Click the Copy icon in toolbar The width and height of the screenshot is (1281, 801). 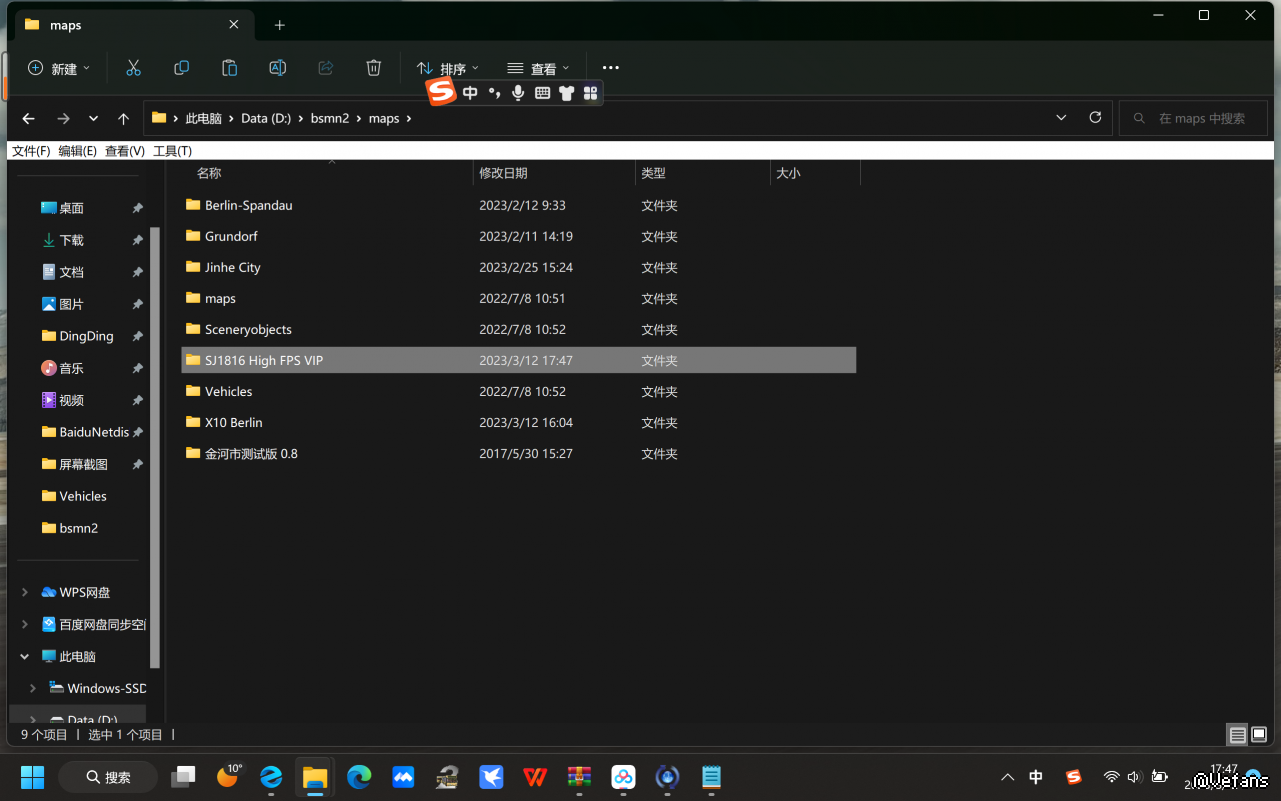pos(181,68)
